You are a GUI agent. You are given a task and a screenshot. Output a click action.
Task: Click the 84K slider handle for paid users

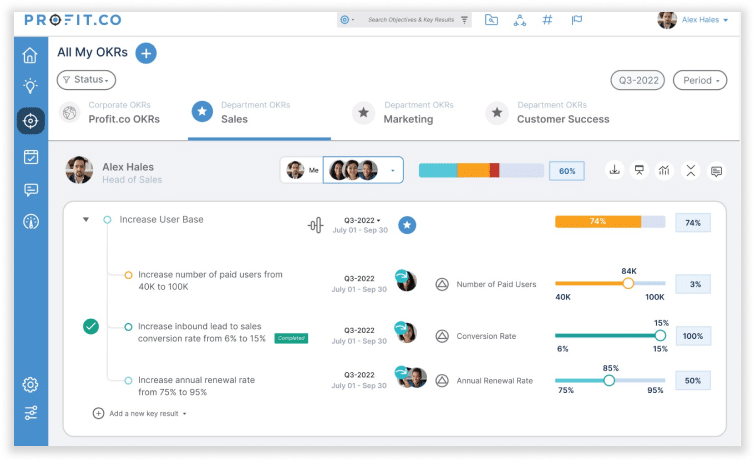pyautogui.click(x=628, y=283)
